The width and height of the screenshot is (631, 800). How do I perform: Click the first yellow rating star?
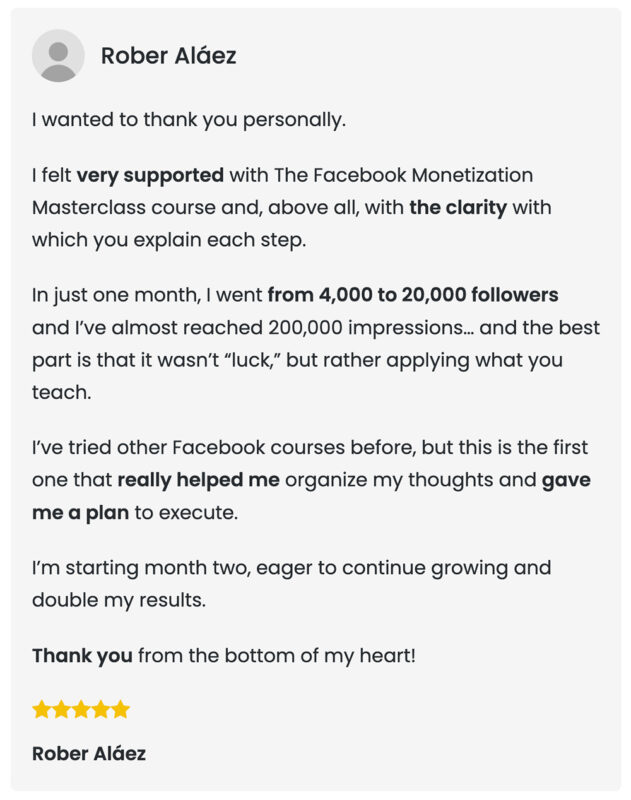41,709
